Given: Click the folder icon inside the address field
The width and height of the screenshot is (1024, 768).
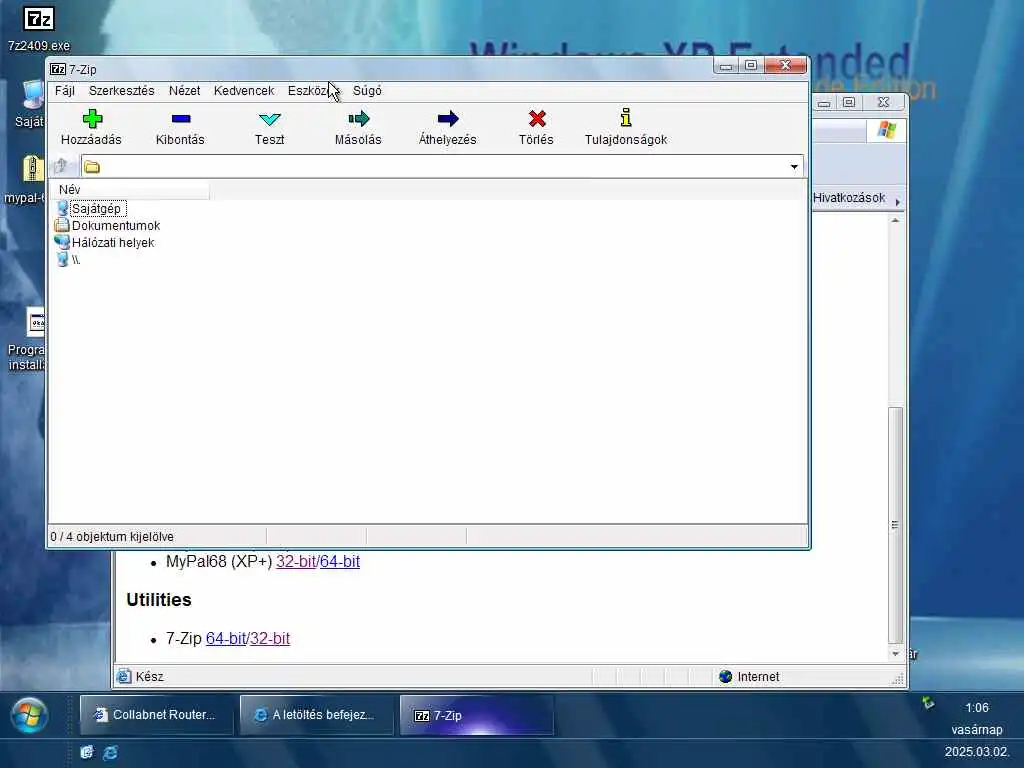Looking at the screenshot, I should click(x=92, y=167).
